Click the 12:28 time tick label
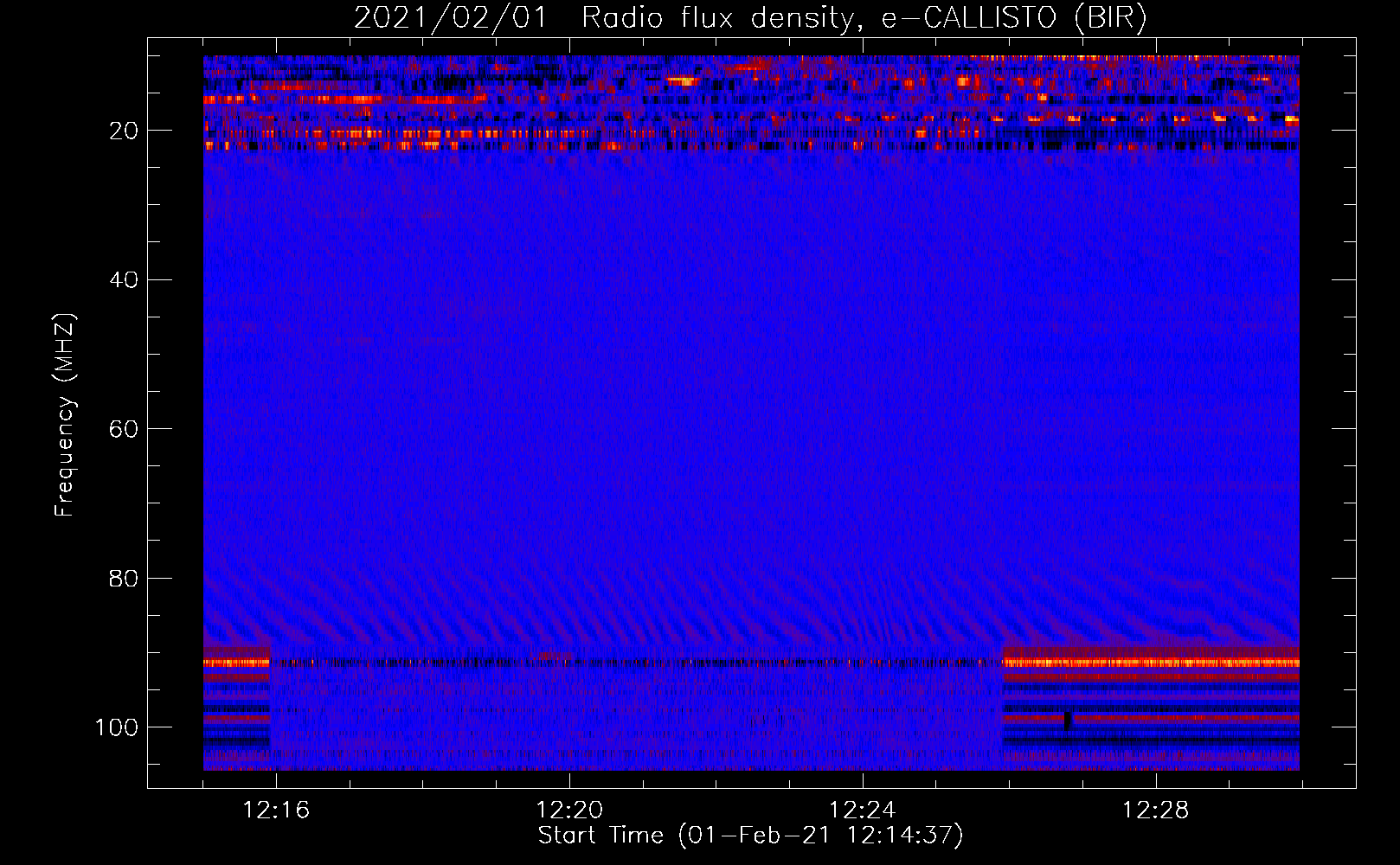This screenshot has height=865, width=1400. coord(1156,811)
